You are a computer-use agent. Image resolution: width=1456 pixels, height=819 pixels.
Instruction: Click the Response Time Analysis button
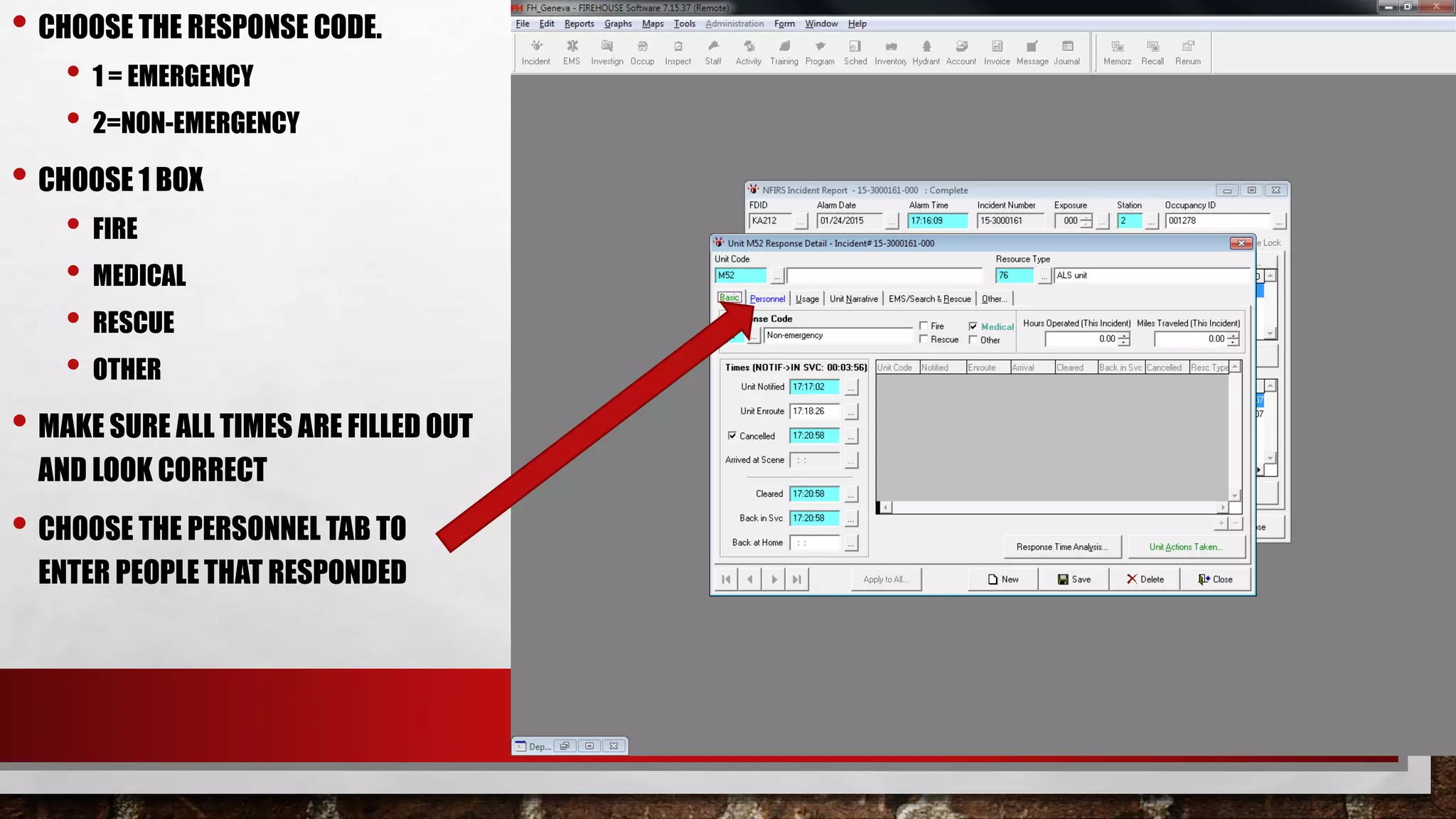click(x=1062, y=547)
